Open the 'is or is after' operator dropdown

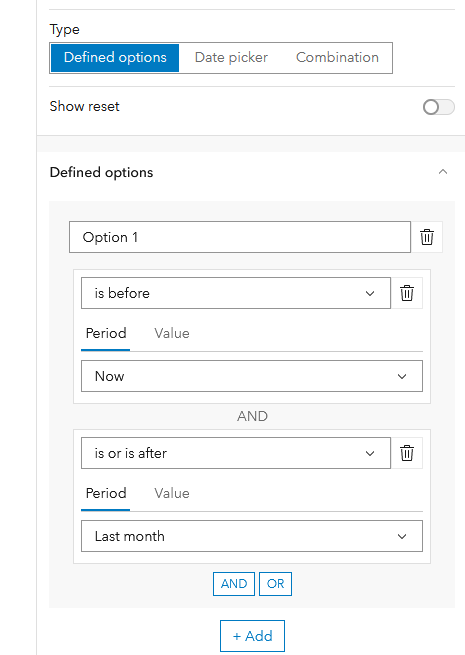click(236, 453)
